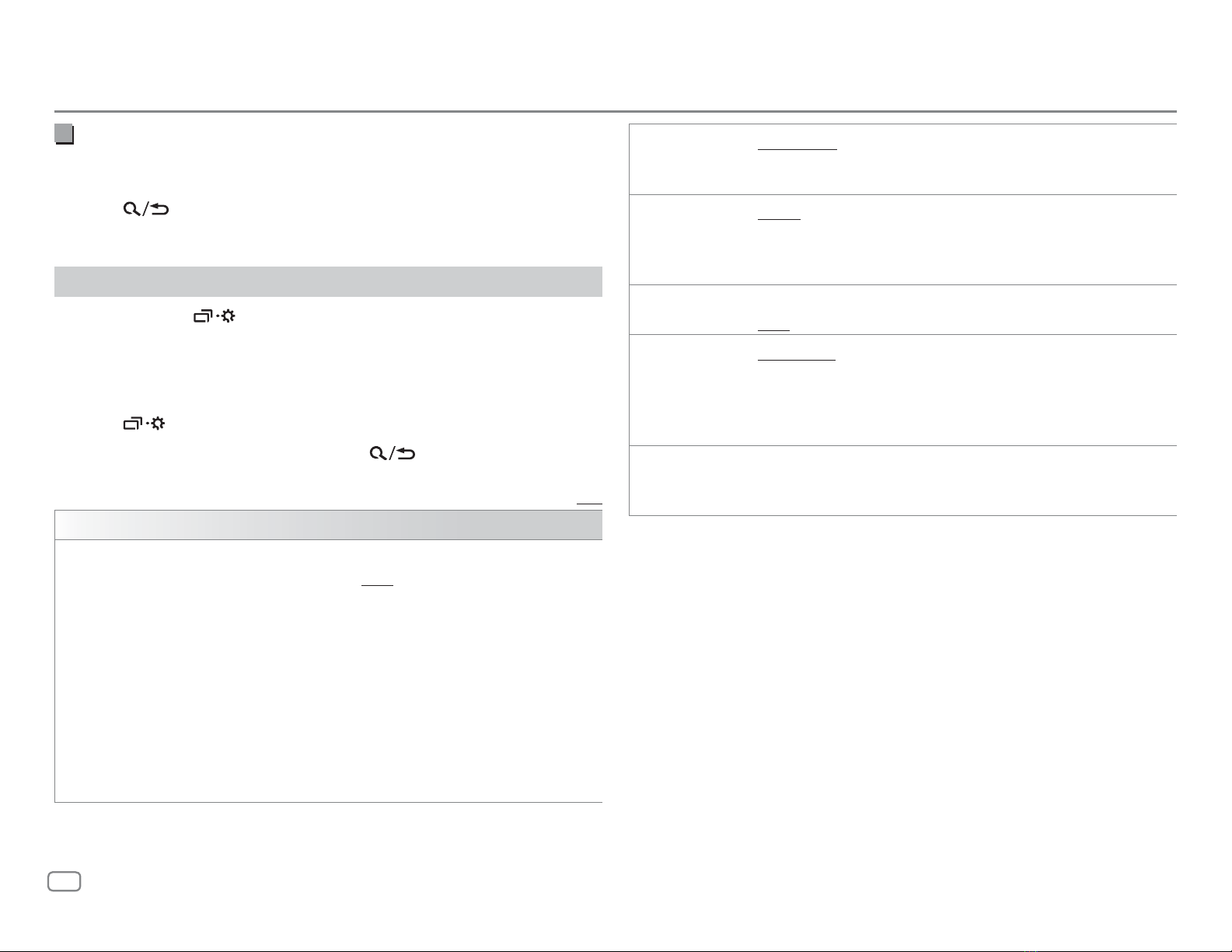
Task: Click the short underline above the gradient header's right end
Action: (x=589, y=504)
